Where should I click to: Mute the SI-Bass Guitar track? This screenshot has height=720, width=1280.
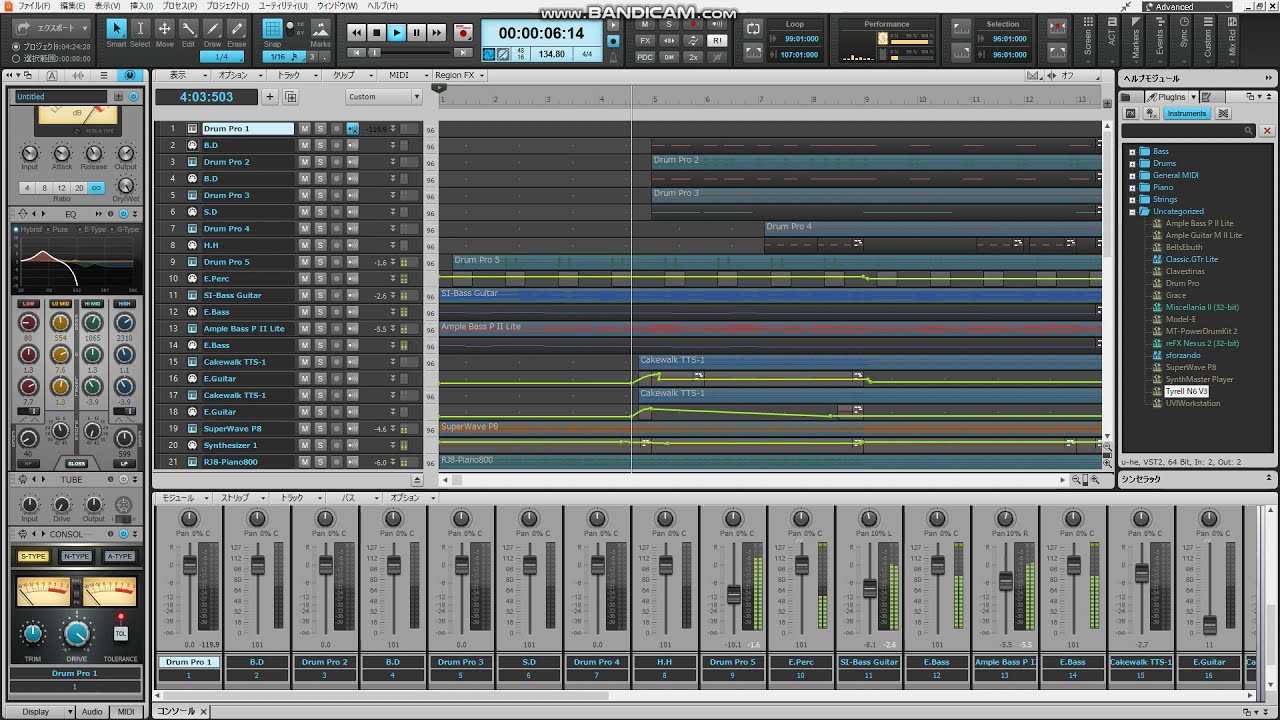305,295
